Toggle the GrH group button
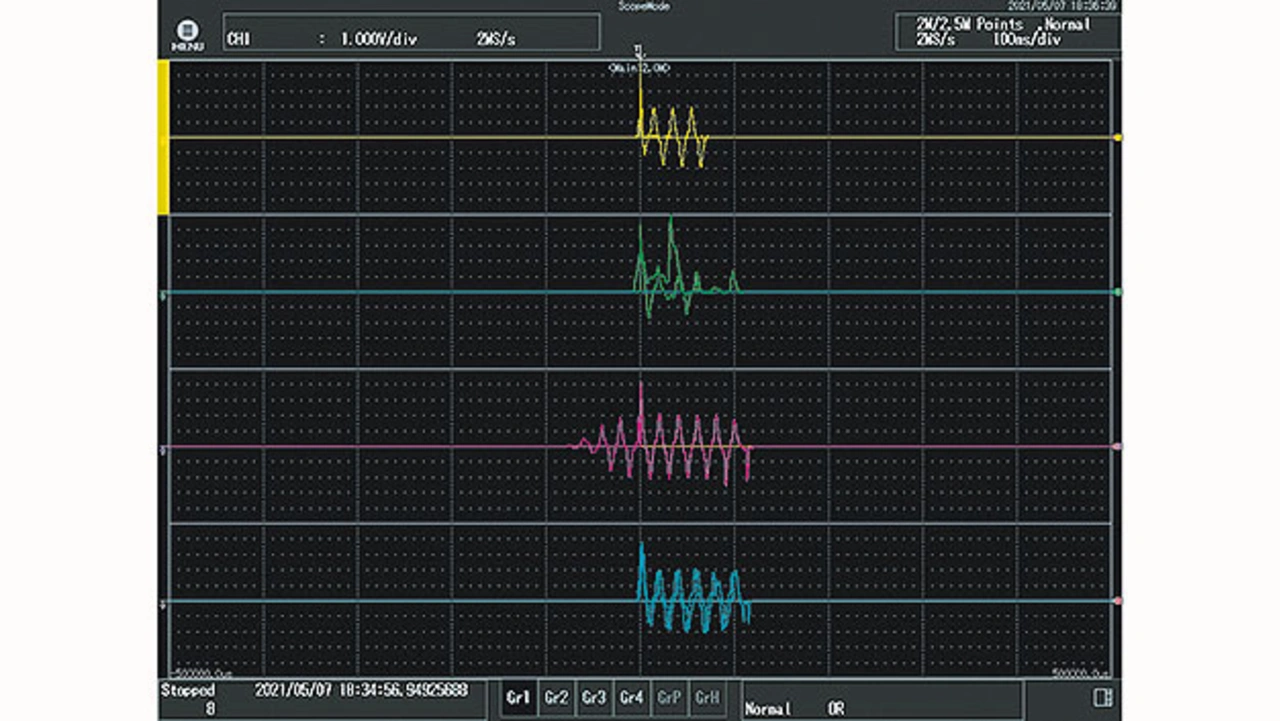Viewport: 1280px width, 721px height. pos(707,698)
